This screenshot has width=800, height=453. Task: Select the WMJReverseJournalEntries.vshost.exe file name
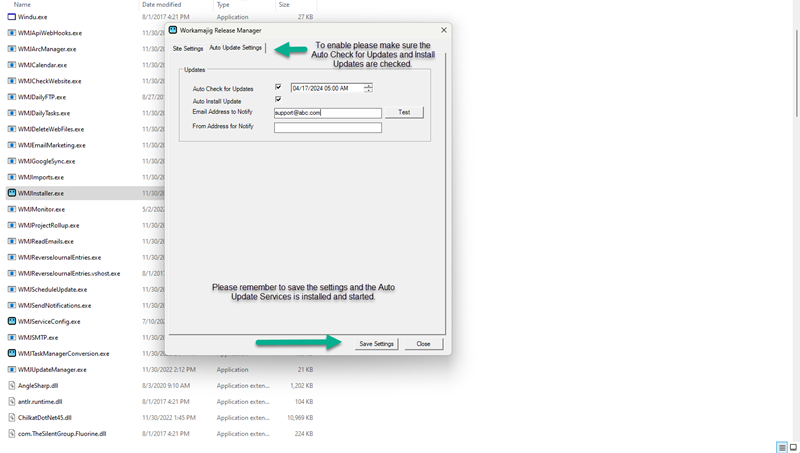[x=69, y=273]
